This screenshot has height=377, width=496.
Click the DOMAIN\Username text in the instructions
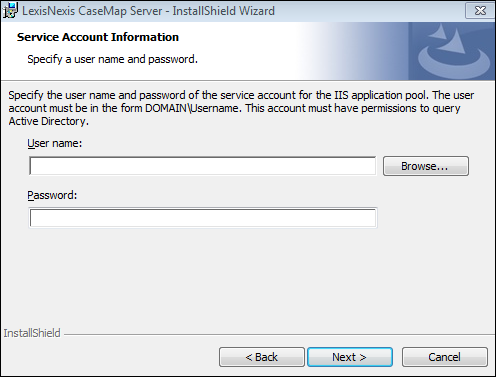pyautogui.click(x=192, y=108)
